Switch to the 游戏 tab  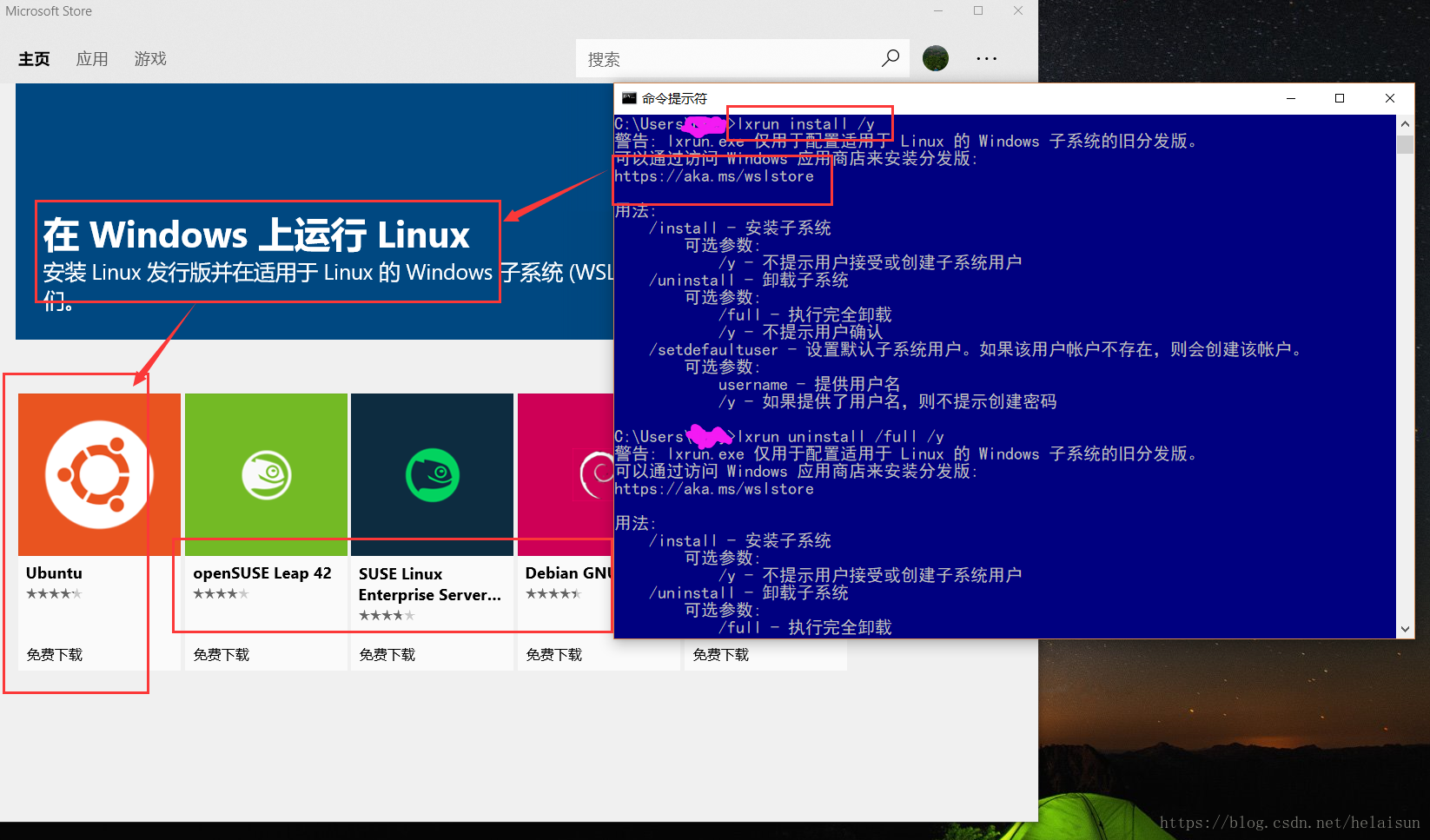click(x=150, y=59)
